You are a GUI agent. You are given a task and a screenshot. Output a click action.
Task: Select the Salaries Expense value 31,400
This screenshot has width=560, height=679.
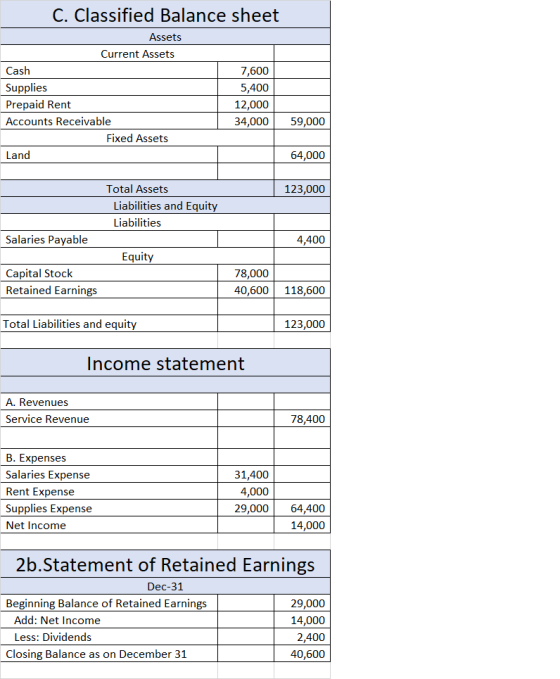click(x=246, y=475)
